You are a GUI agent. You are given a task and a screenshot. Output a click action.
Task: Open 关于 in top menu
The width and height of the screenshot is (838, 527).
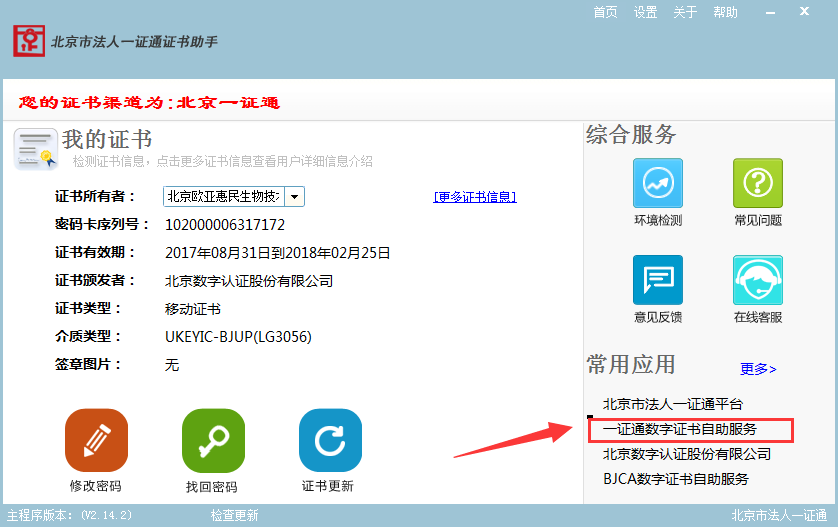(x=685, y=12)
